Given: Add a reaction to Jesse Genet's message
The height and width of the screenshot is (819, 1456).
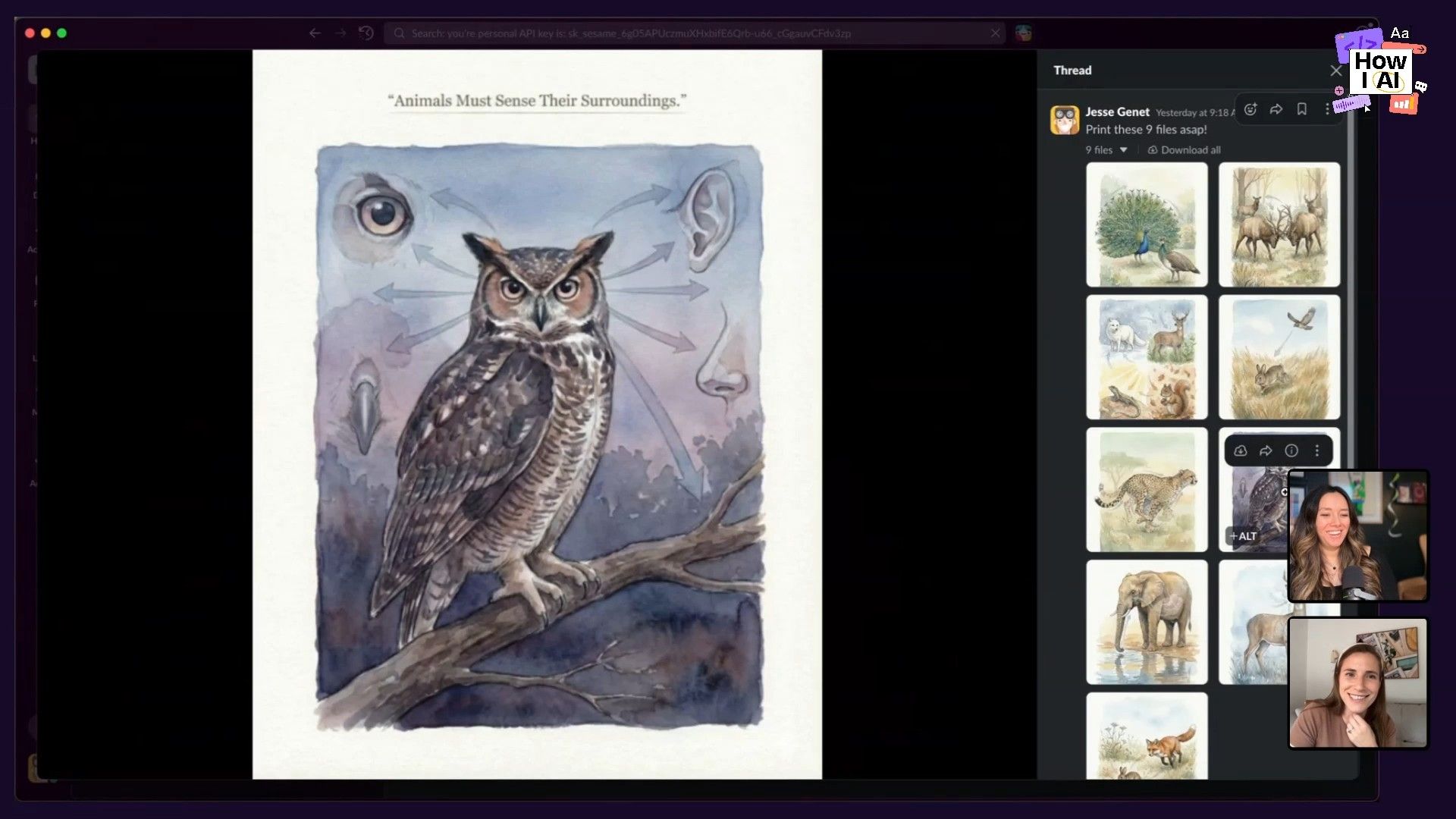Looking at the screenshot, I should [x=1250, y=109].
